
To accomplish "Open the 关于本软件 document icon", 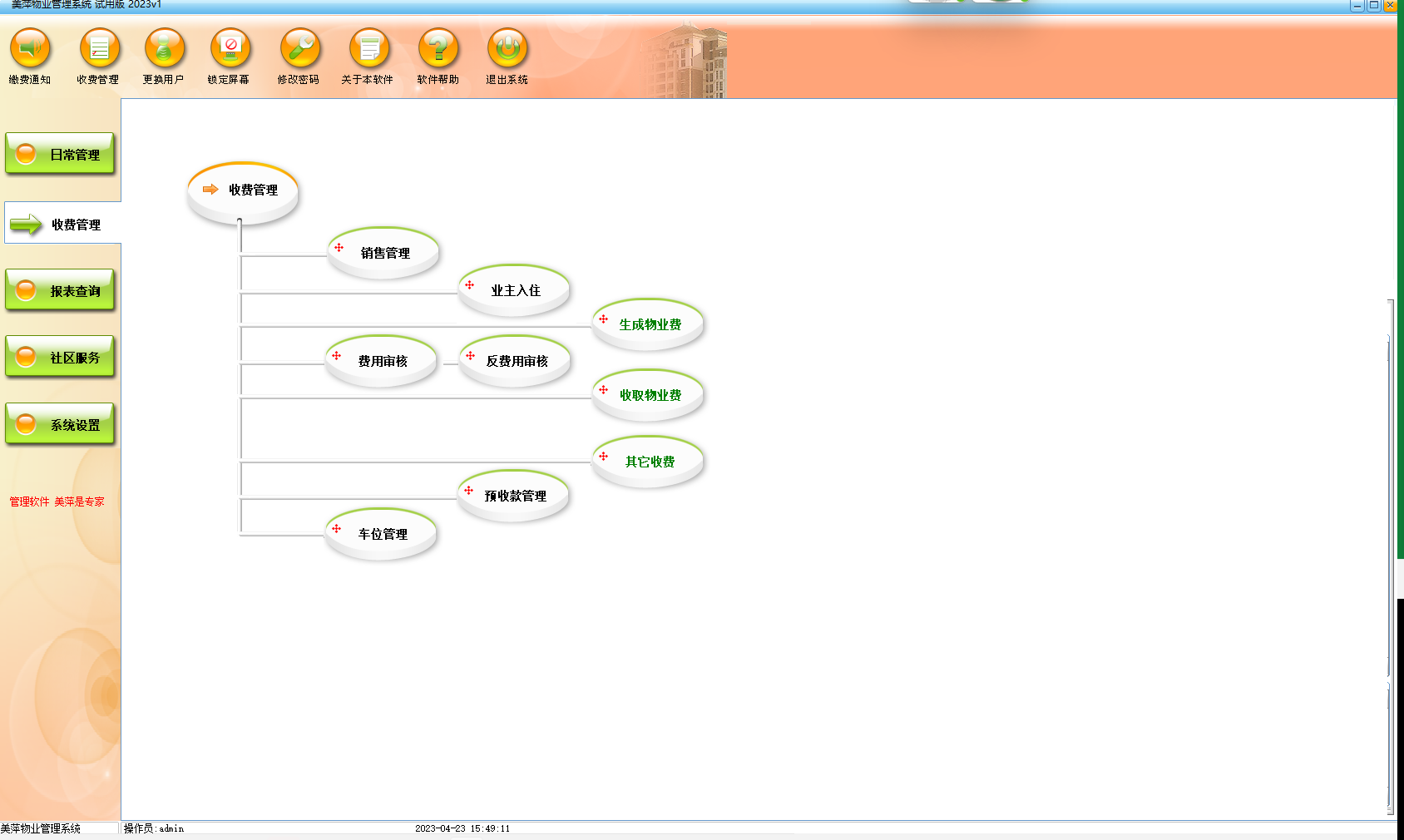I will click(x=369, y=49).
